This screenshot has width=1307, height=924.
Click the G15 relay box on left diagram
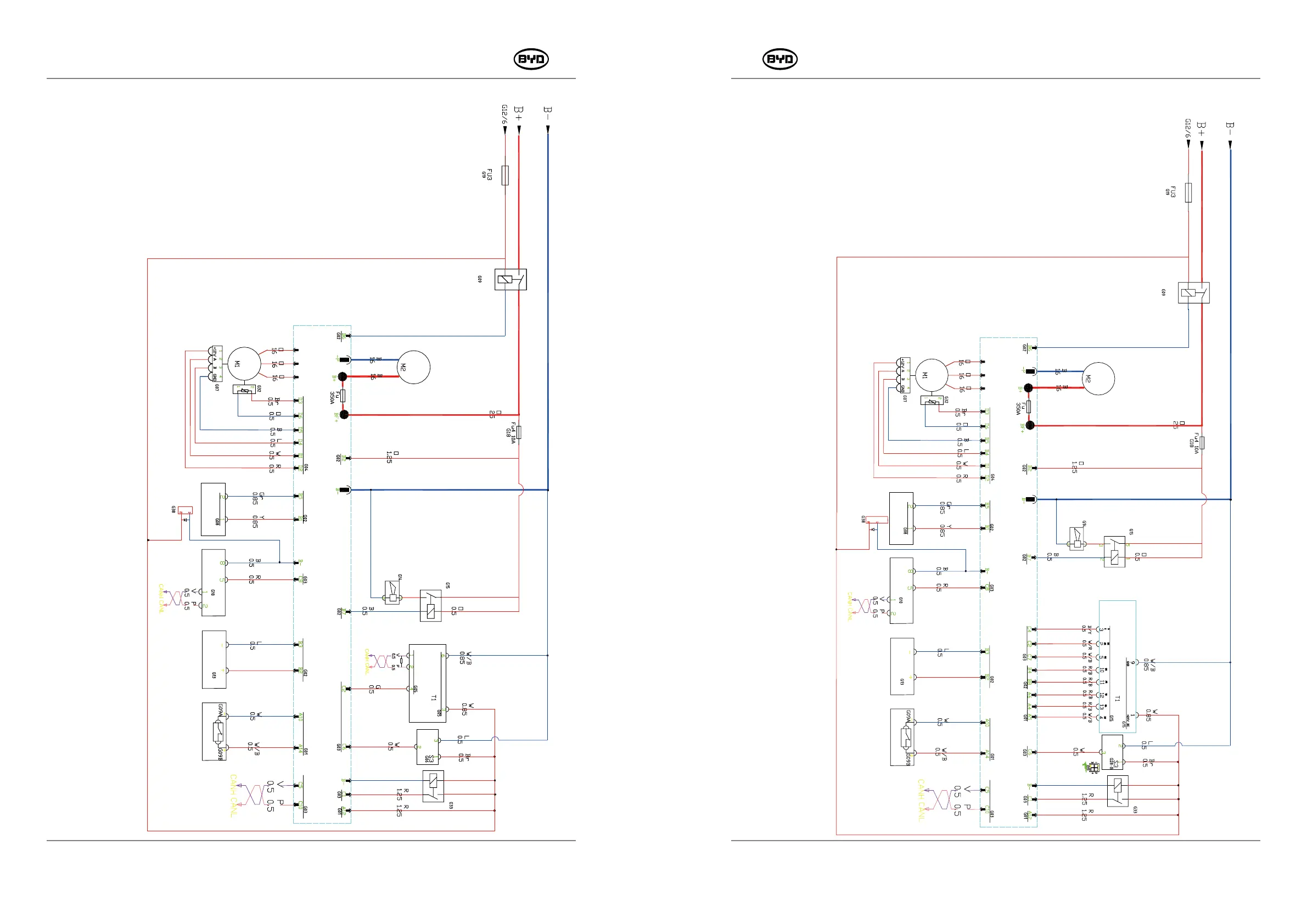431,605
